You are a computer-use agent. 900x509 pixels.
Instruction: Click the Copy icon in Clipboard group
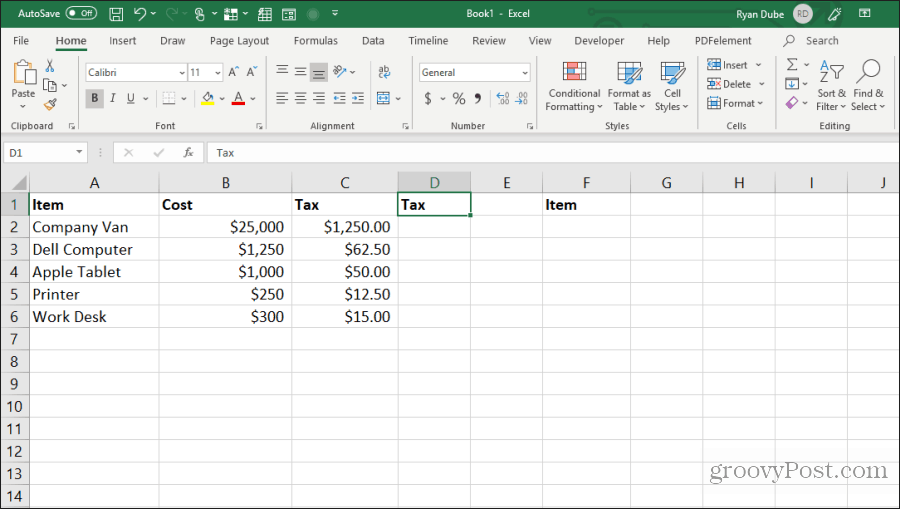coord(51,86)
